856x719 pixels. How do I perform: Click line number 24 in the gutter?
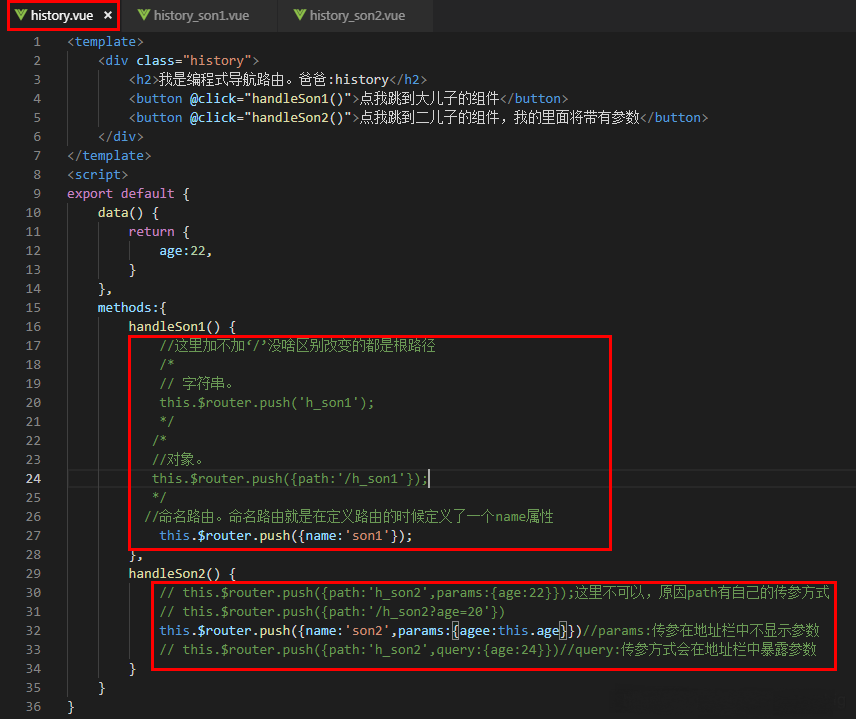(x=33, y=478)
